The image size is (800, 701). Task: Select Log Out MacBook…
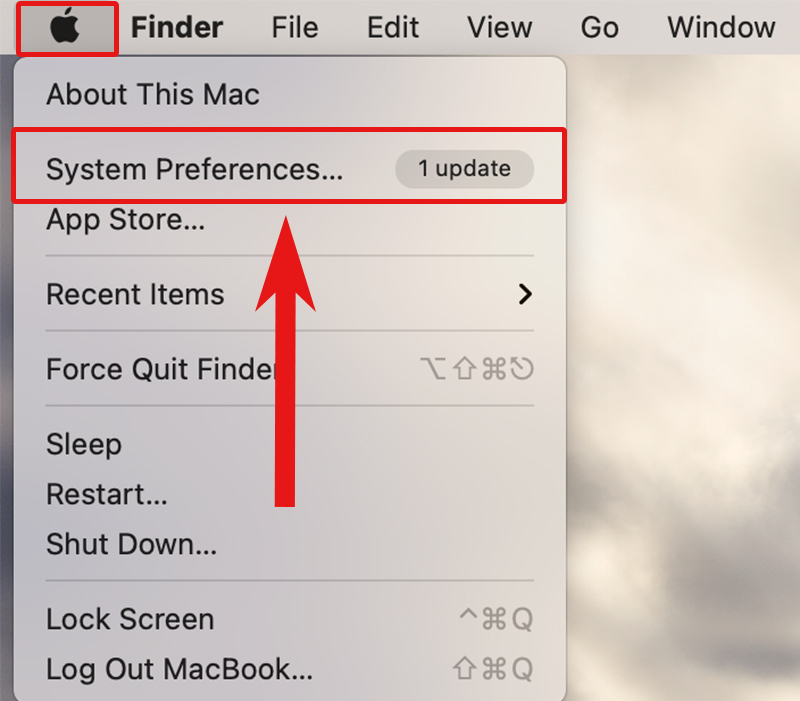[290, 669]
